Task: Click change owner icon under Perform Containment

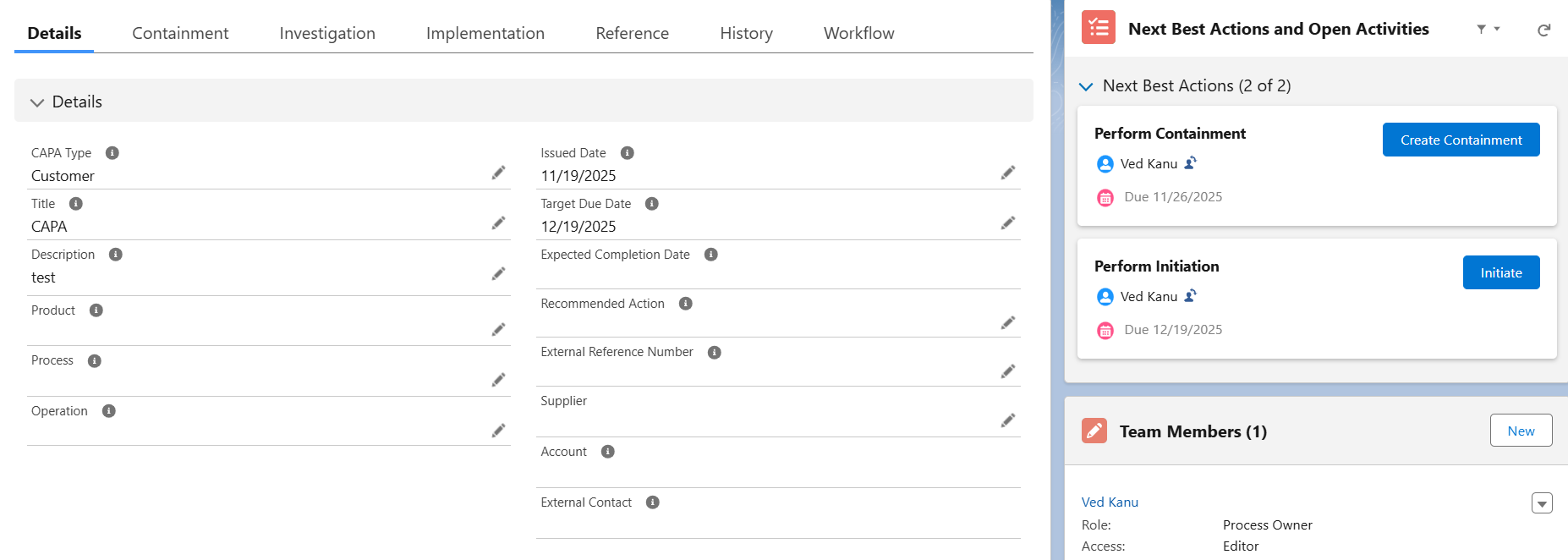Action: [1190, 163]
